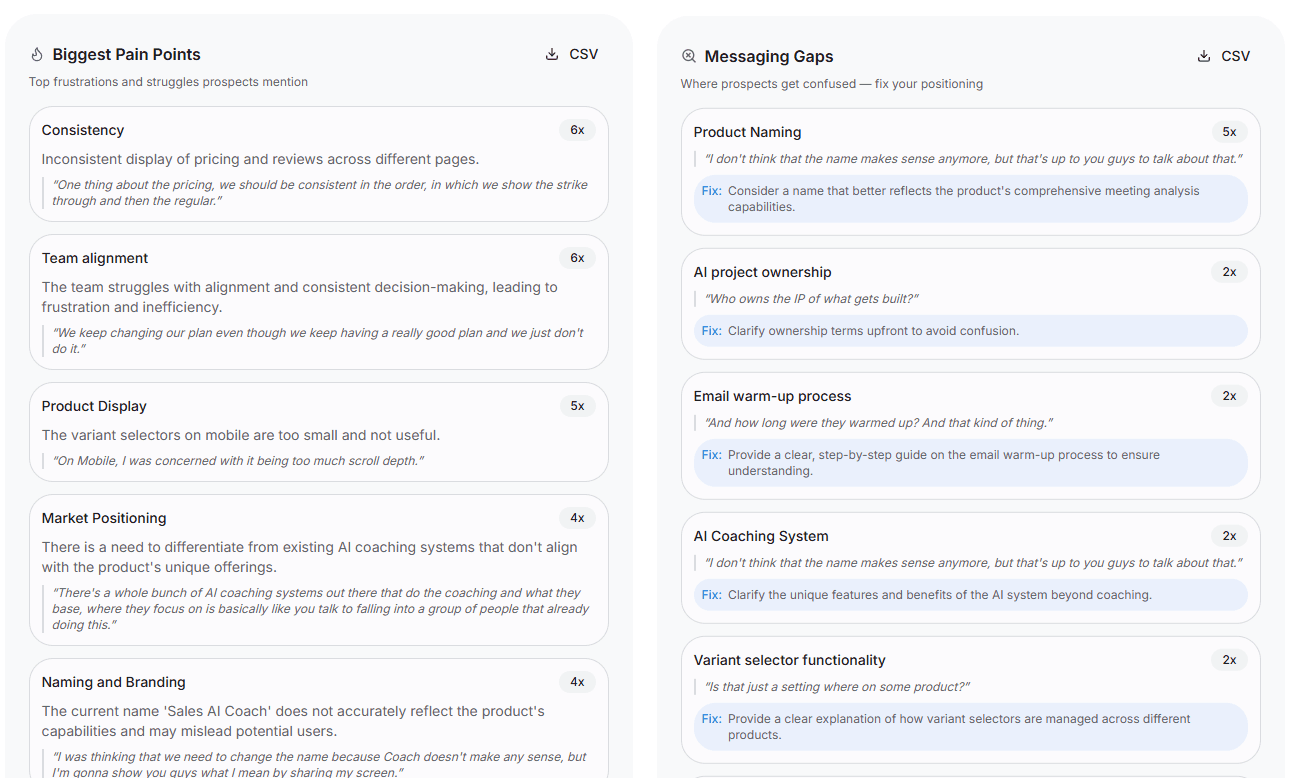Export Biggest Pain Points as CSV
Screen dimensions: 1308x778
click(x=571, y=54)
